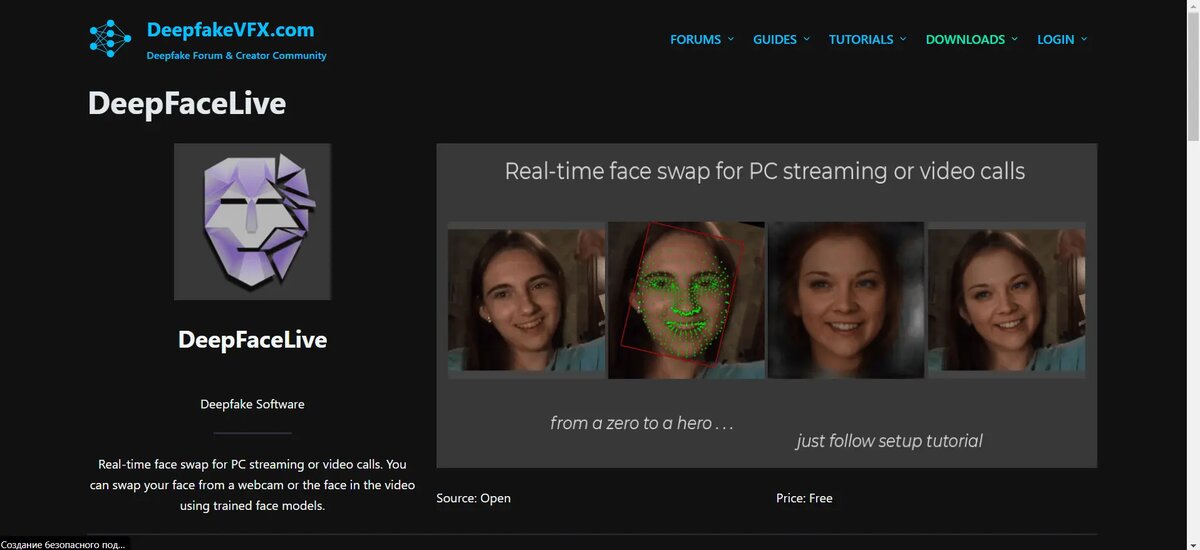Open the GUIDES menu
This screenshot has height=550, width=1200.
click(775, 40)
